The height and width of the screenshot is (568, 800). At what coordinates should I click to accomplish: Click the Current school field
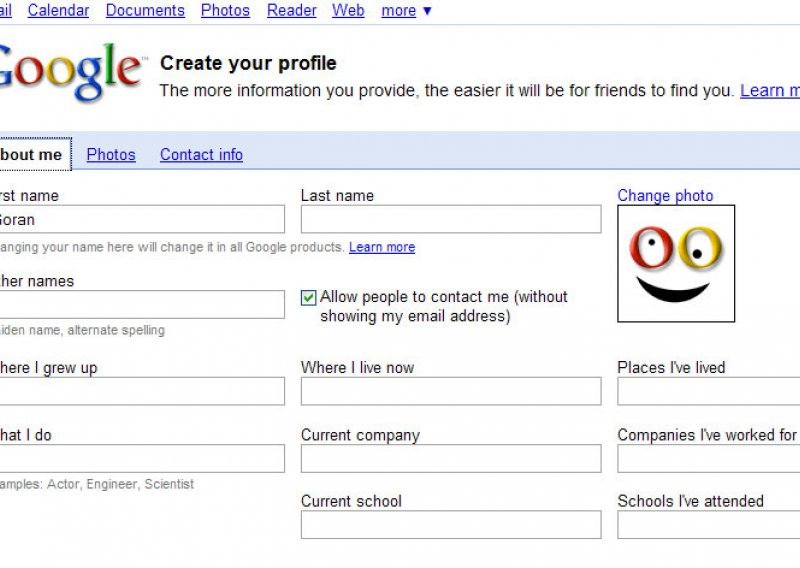pyautogui.click(x=451, y=525)
